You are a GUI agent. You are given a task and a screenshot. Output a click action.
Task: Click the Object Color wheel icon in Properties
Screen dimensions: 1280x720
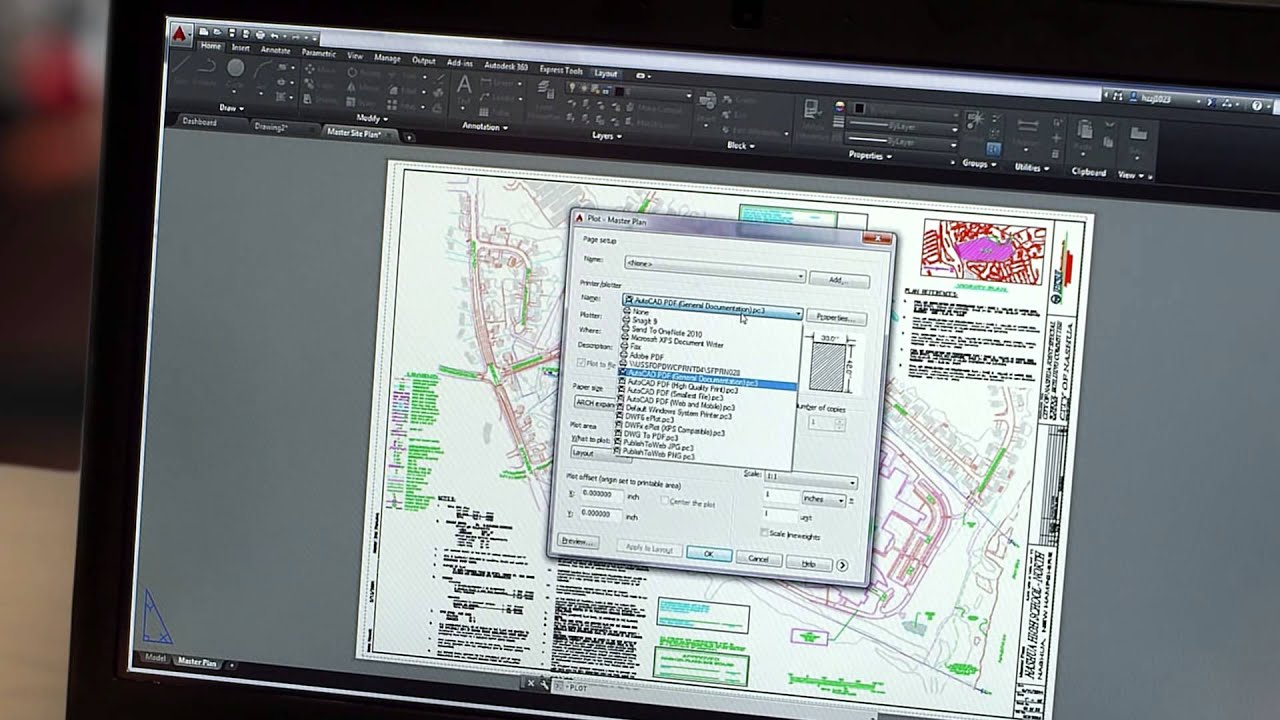(x=840, y=106)
